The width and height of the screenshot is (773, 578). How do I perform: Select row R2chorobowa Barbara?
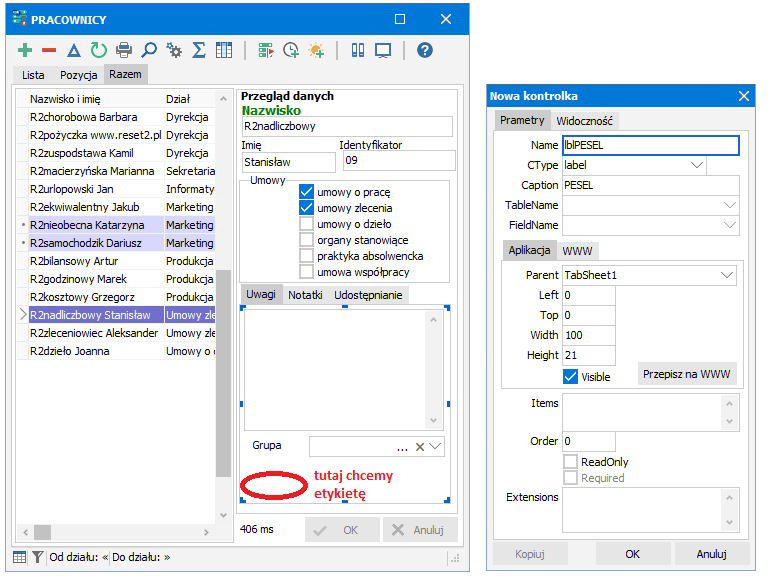(116, 117)
